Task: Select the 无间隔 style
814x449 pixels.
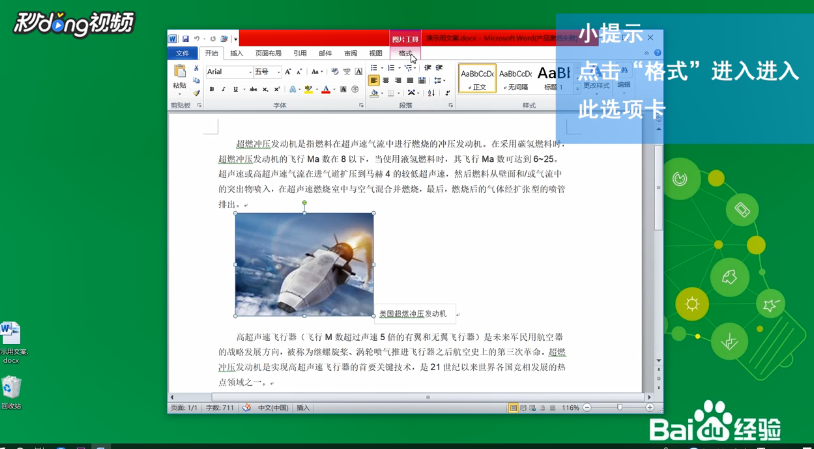Action: click(515, 78)
